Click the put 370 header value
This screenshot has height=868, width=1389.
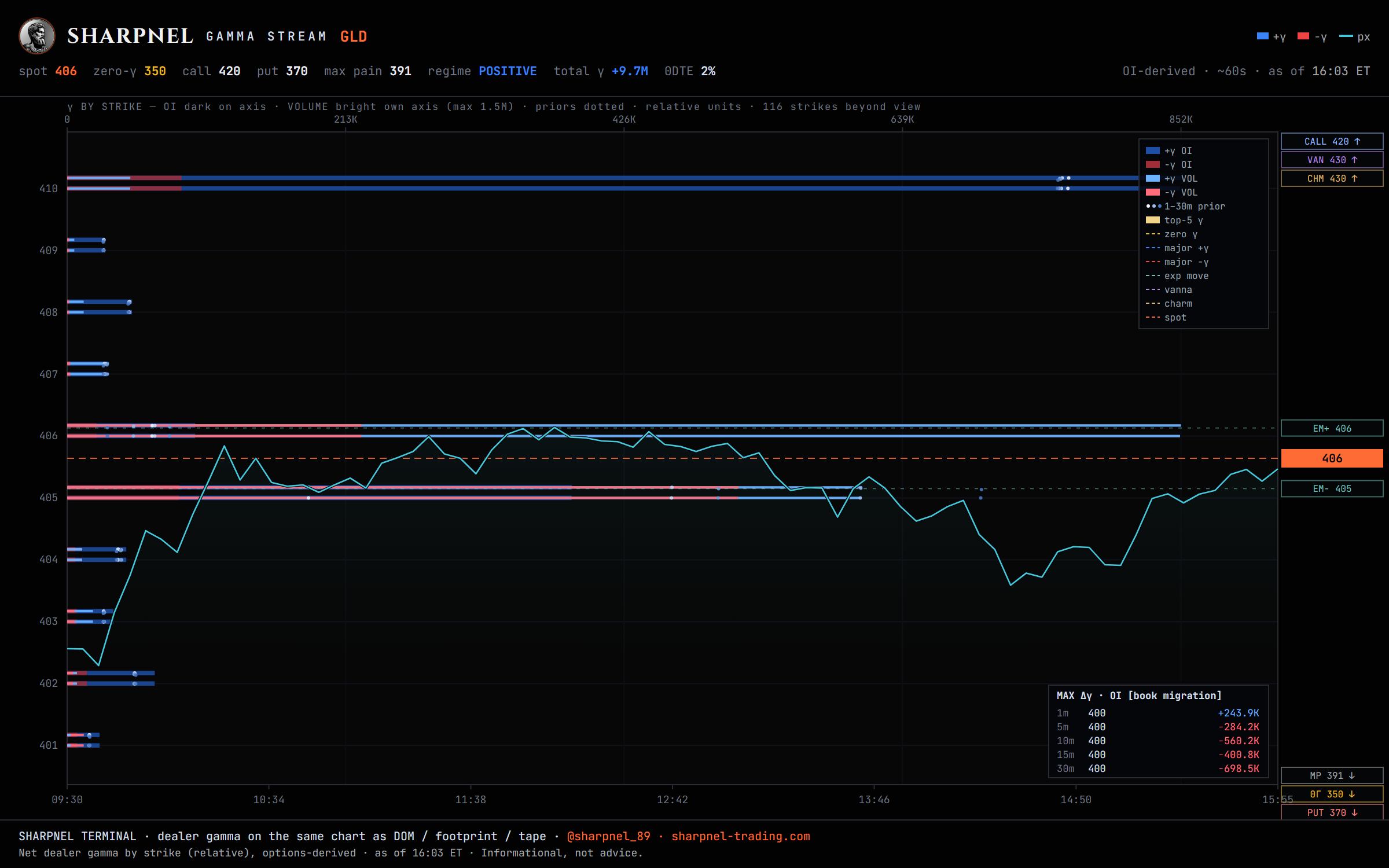[296, 71]
